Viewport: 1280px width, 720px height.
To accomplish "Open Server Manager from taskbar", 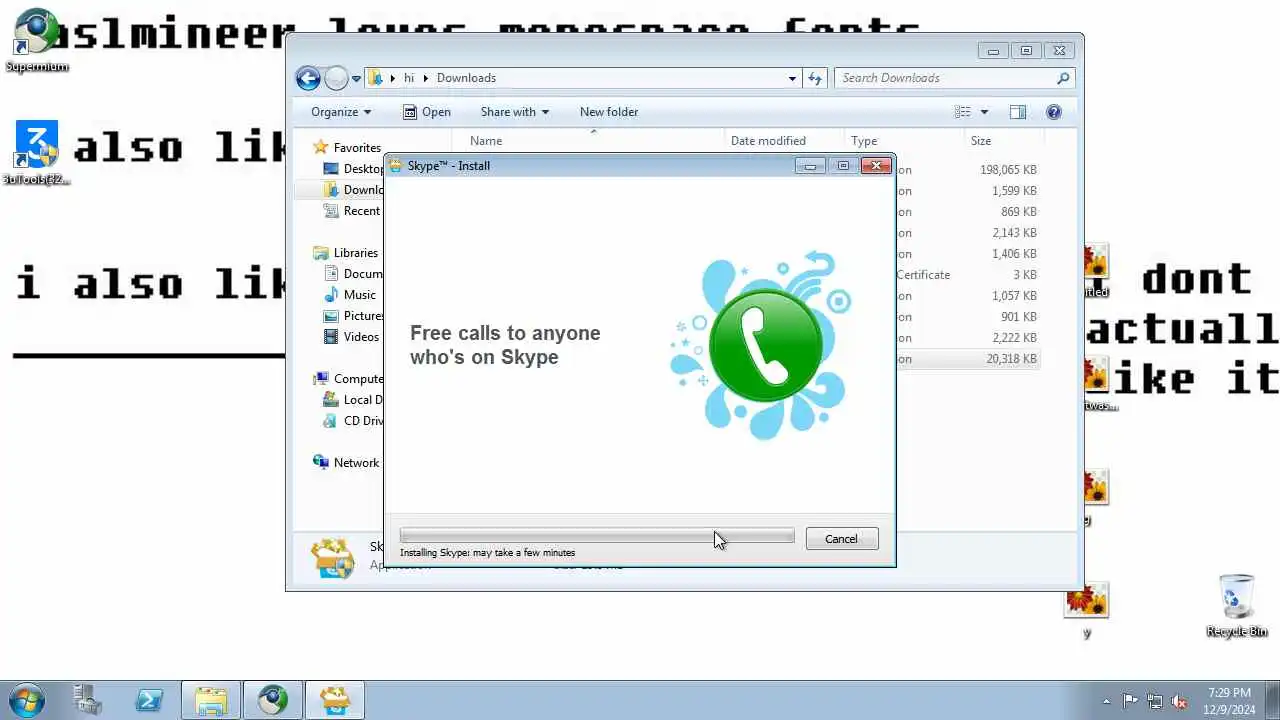I will tap(88, 700).
